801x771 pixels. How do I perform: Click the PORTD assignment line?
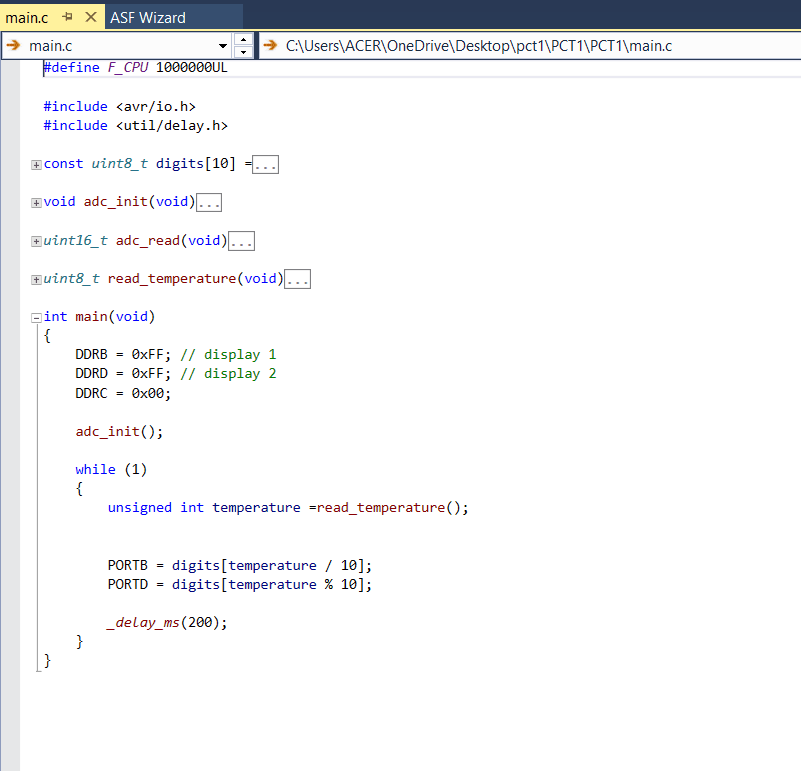(x=240, y=584)
